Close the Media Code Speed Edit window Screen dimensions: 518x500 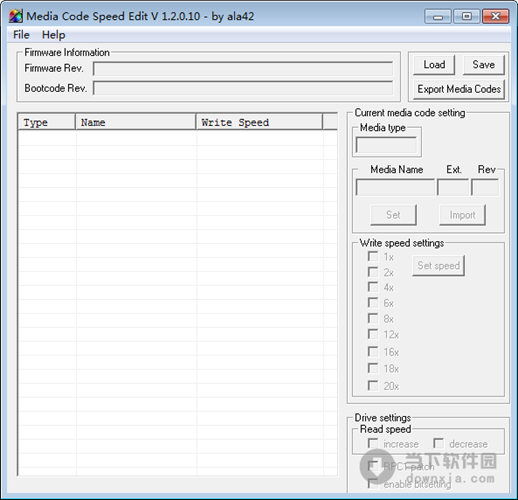tap(496, 16)
